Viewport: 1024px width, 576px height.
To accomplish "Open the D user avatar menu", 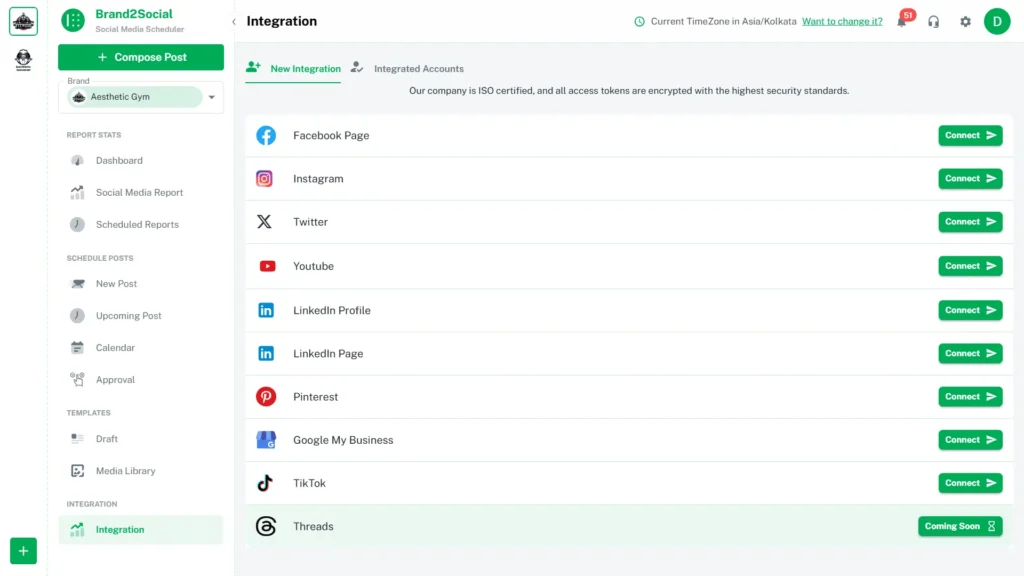I will coord(997,22).
